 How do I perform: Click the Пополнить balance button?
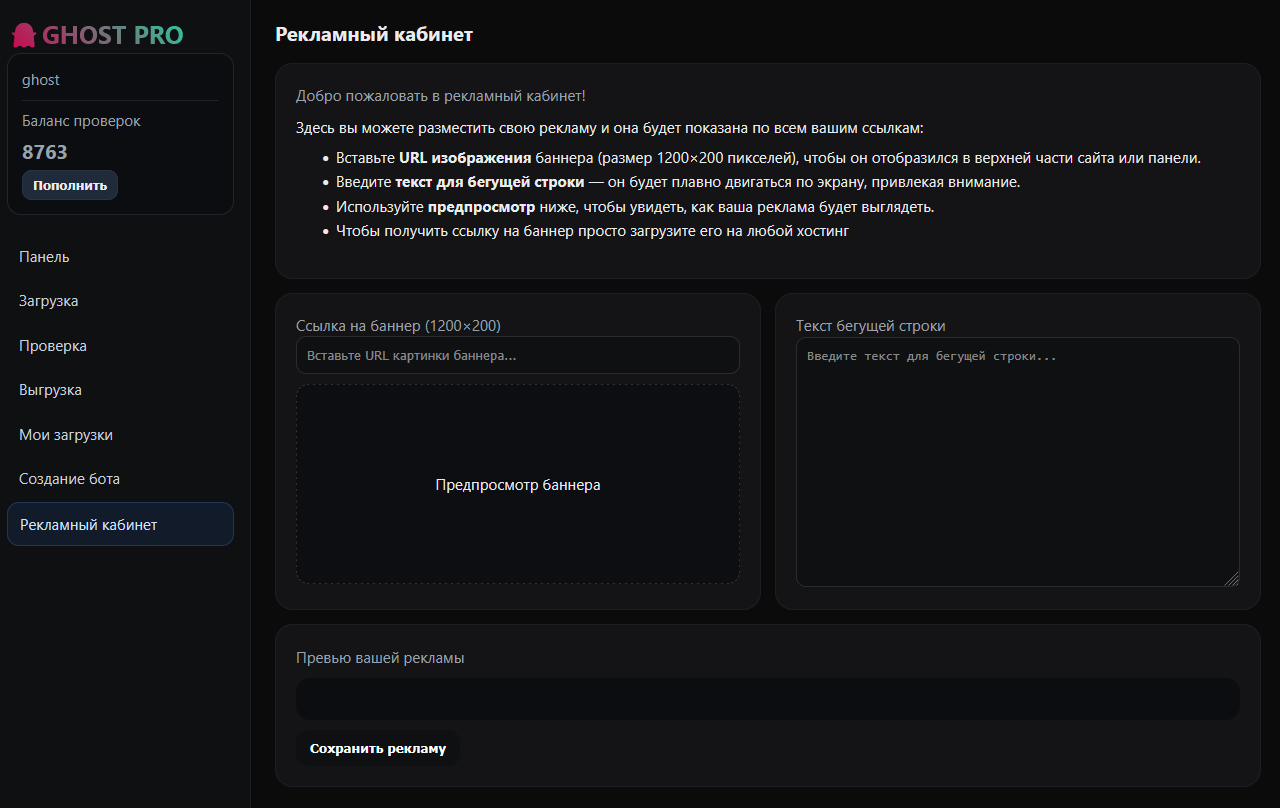point(70,185)
